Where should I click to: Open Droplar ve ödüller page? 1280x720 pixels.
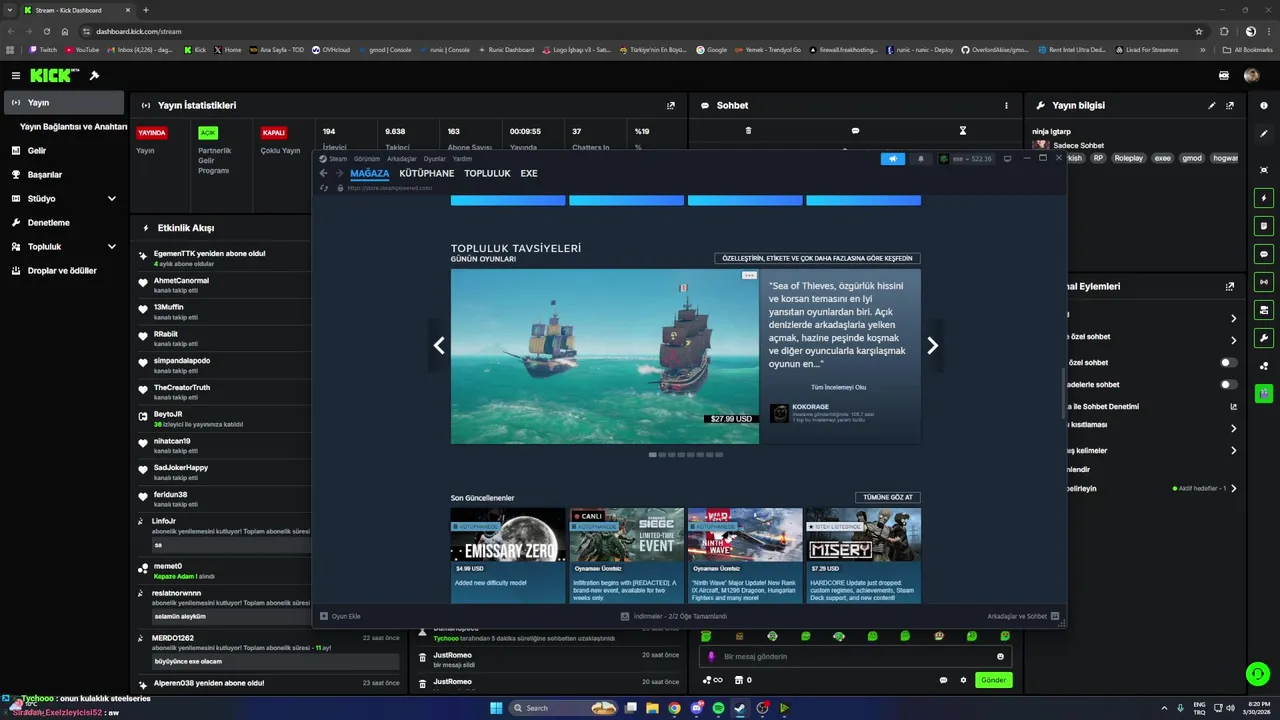pos(62,271)
